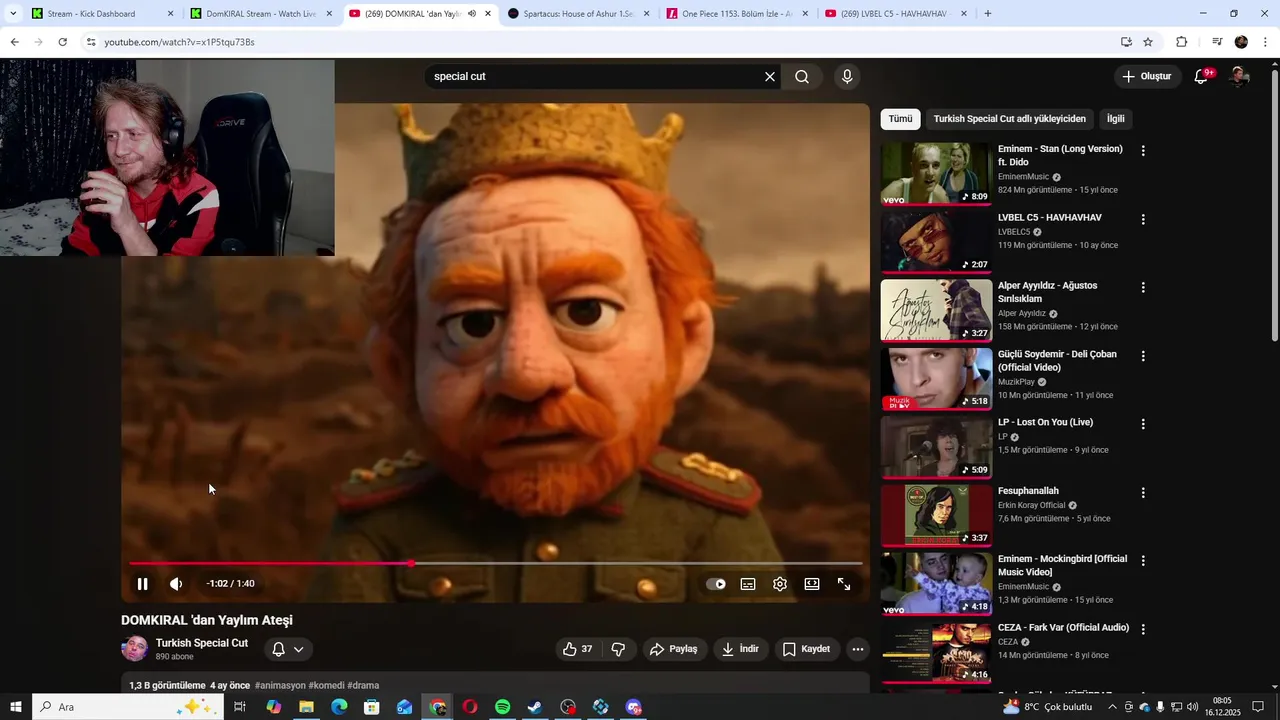1280x720 pixels.
Task: Select the Tümü filter chip
Action: click(x=900, y=119)
